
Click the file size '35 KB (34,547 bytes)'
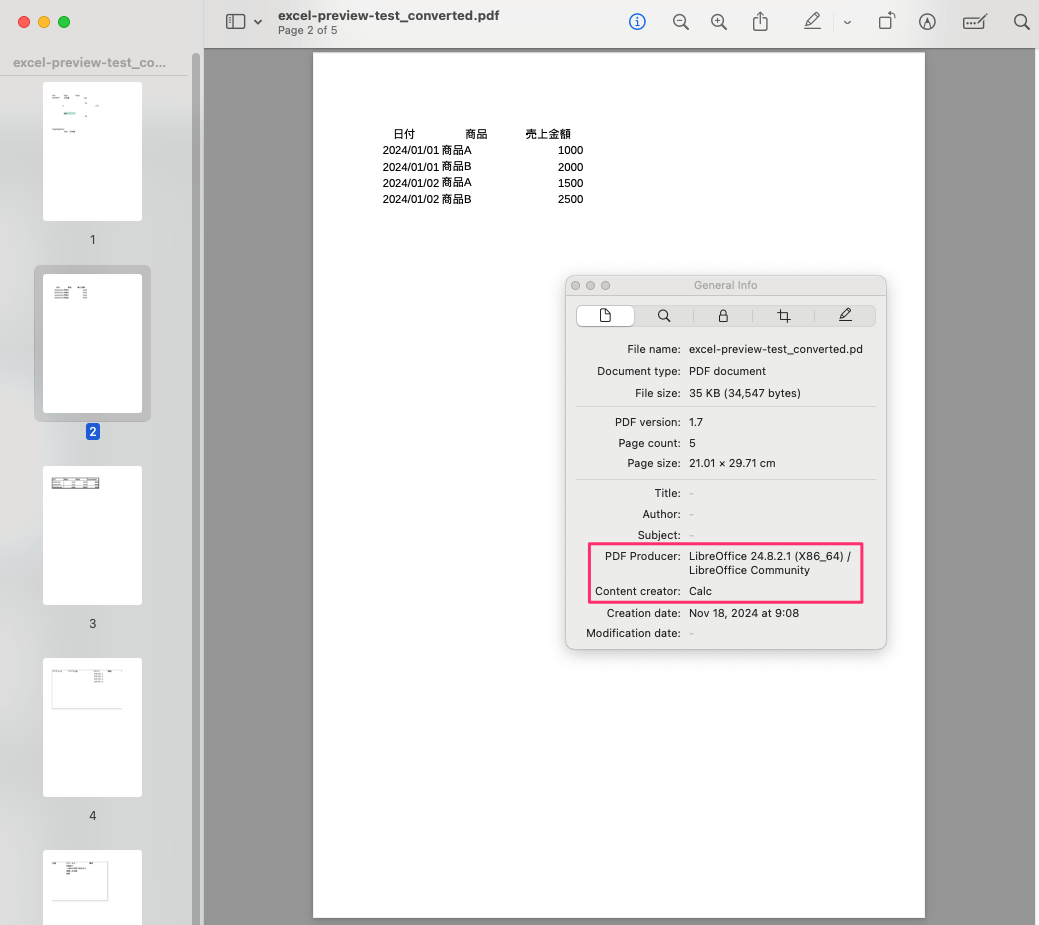click(744, 393)
